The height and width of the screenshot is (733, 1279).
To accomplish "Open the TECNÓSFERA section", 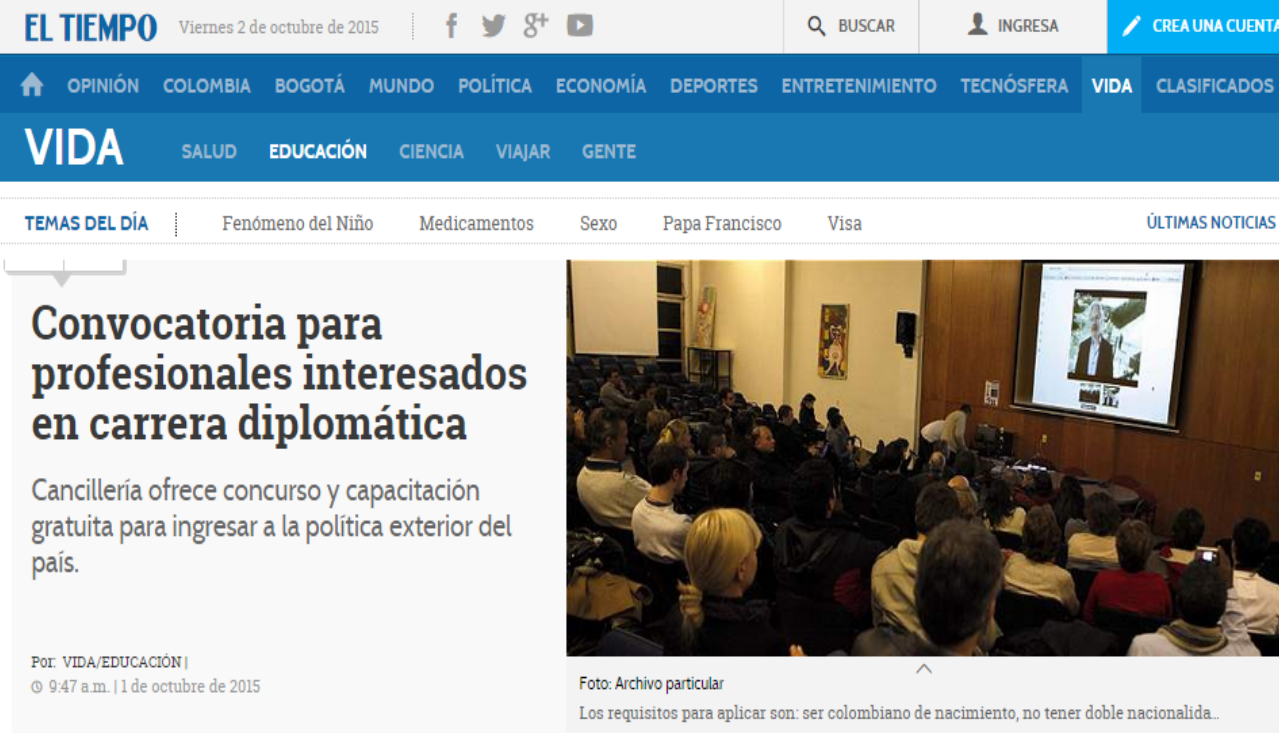I will [1014, 86].
